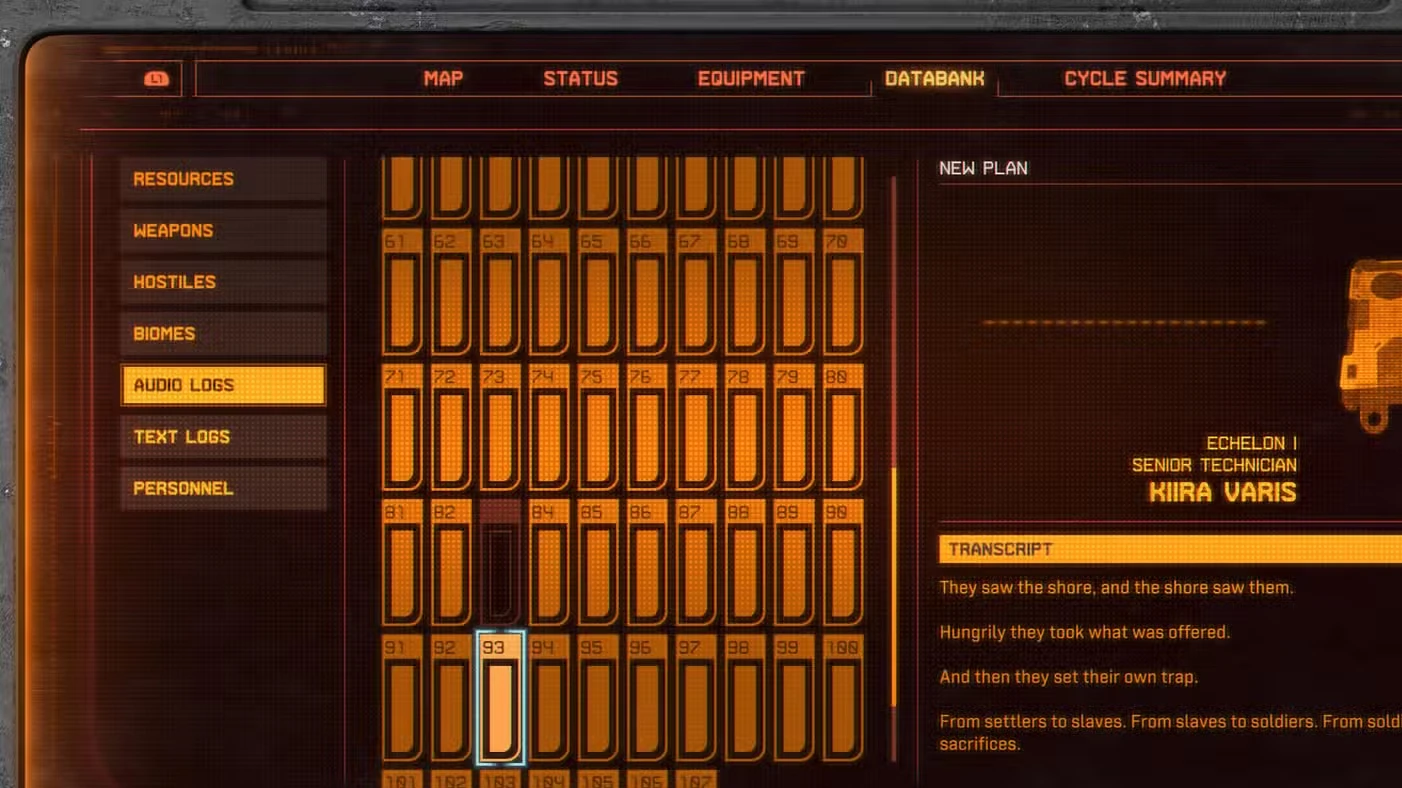Select audio log 68

pos(745,292)
